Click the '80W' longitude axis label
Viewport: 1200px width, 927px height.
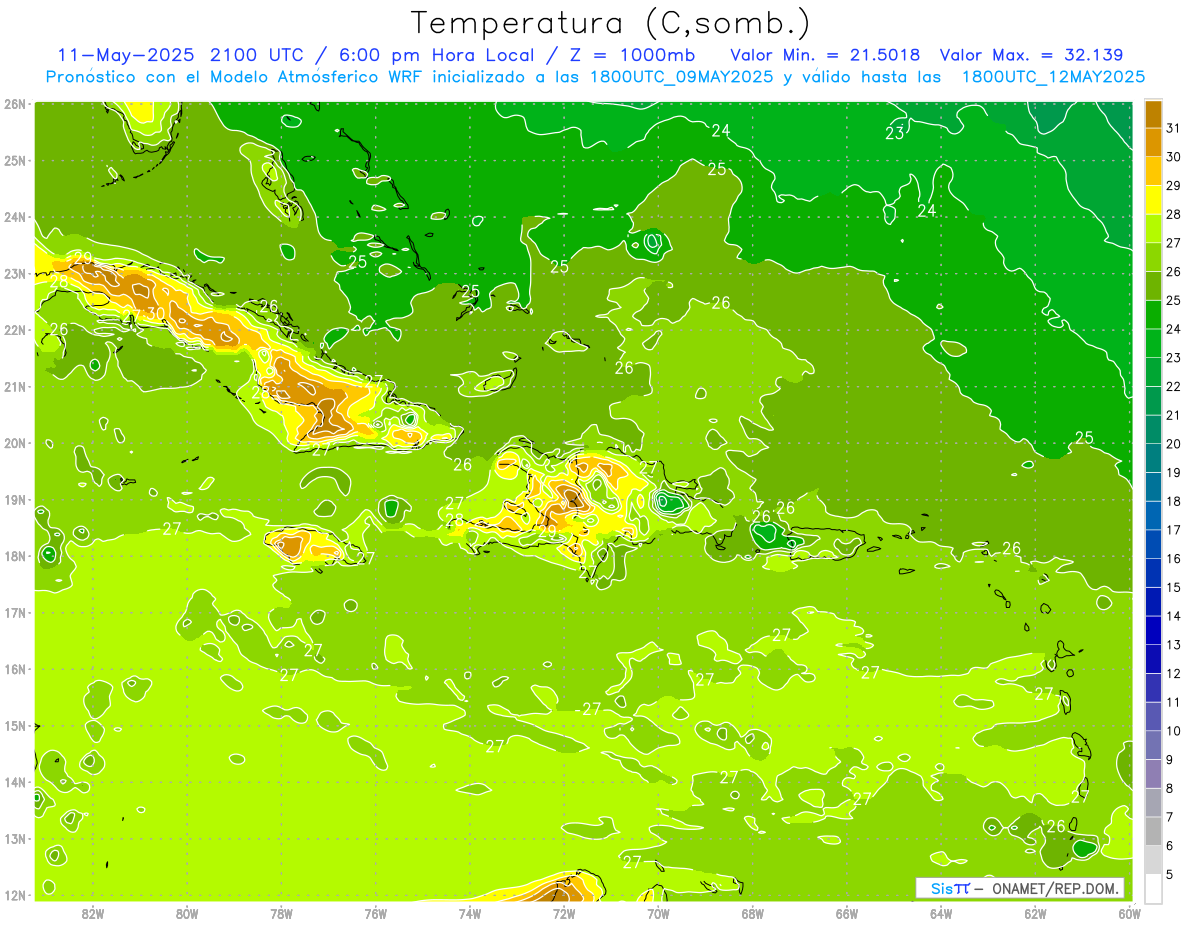[x=186, y=913]
